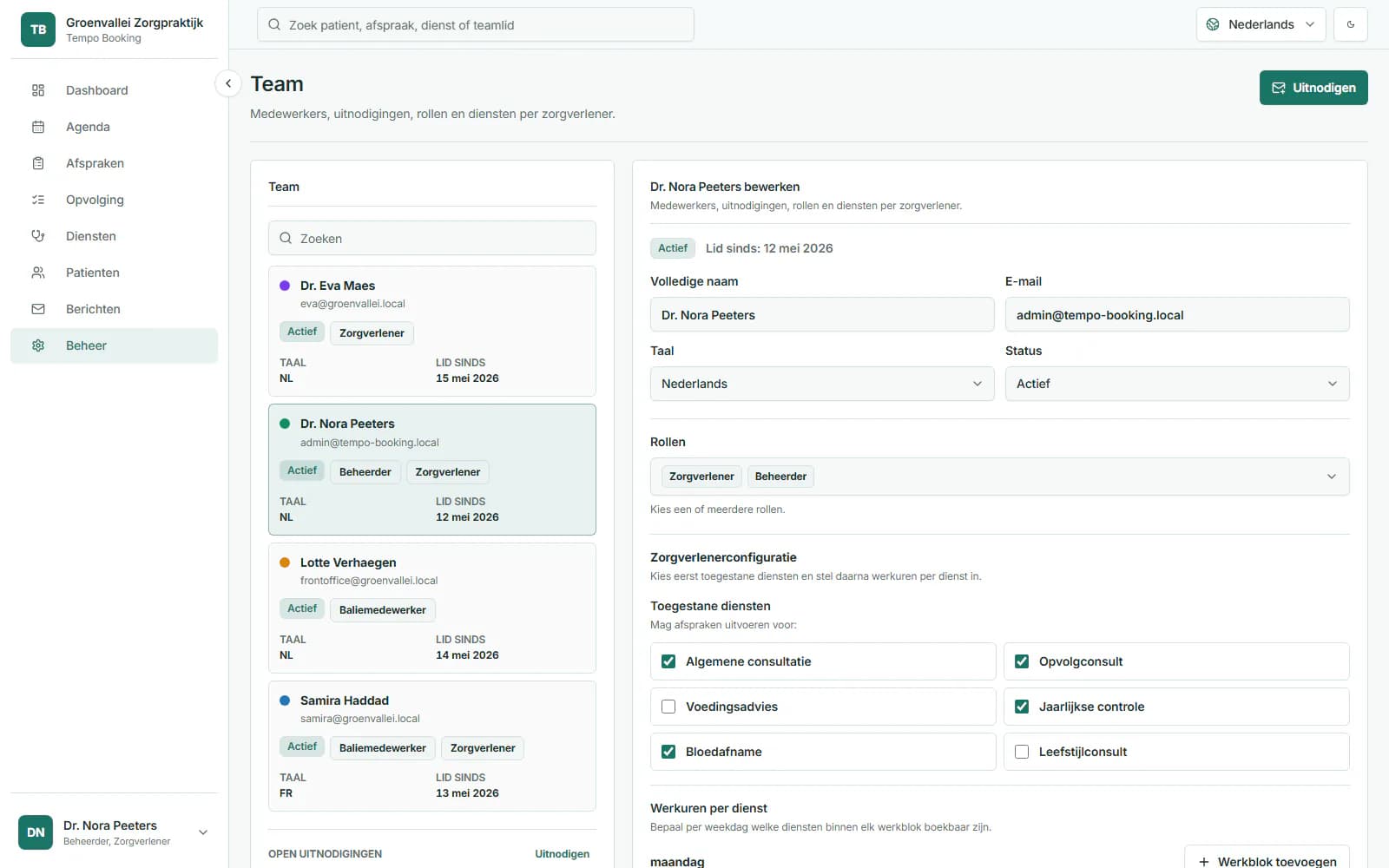The image size is (1389, 868).
Task: Open Afspraken in the sidebar
Action: coord(114,163)
